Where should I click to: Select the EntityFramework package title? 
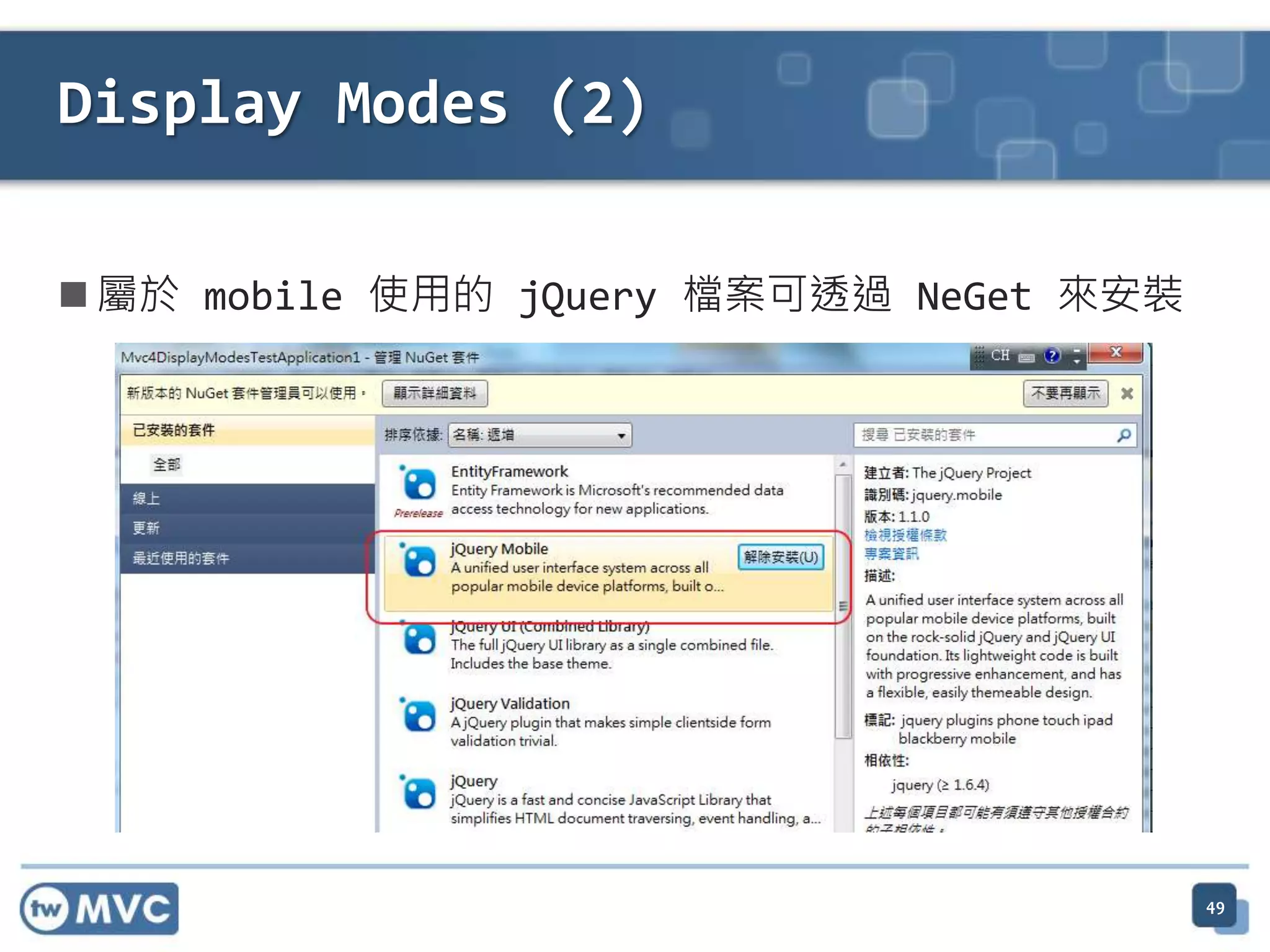coord(509,472)
